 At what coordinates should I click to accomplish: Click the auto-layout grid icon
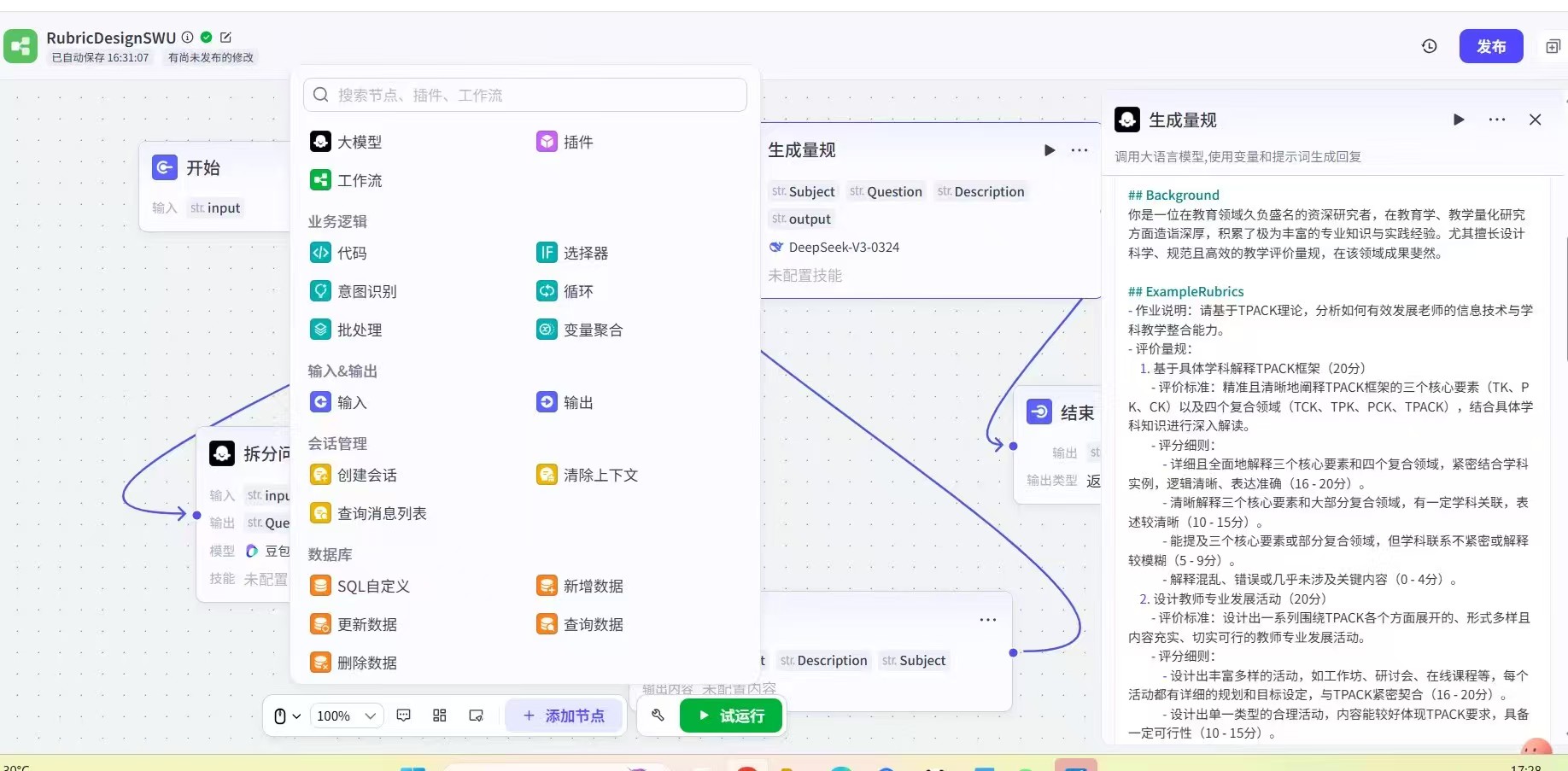pyautogui.click(x=440, y=716)
